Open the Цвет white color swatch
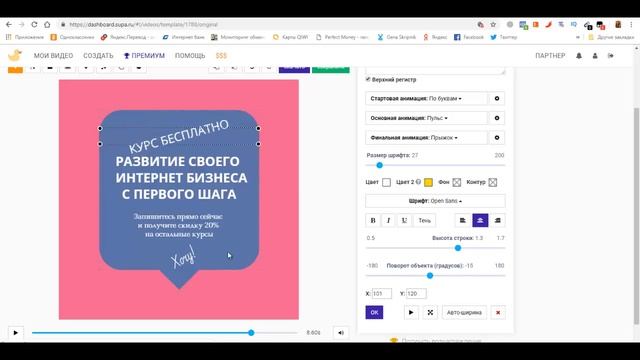This screenshot has width=640, height=360. pyautogui.click(x=387, y=182)
